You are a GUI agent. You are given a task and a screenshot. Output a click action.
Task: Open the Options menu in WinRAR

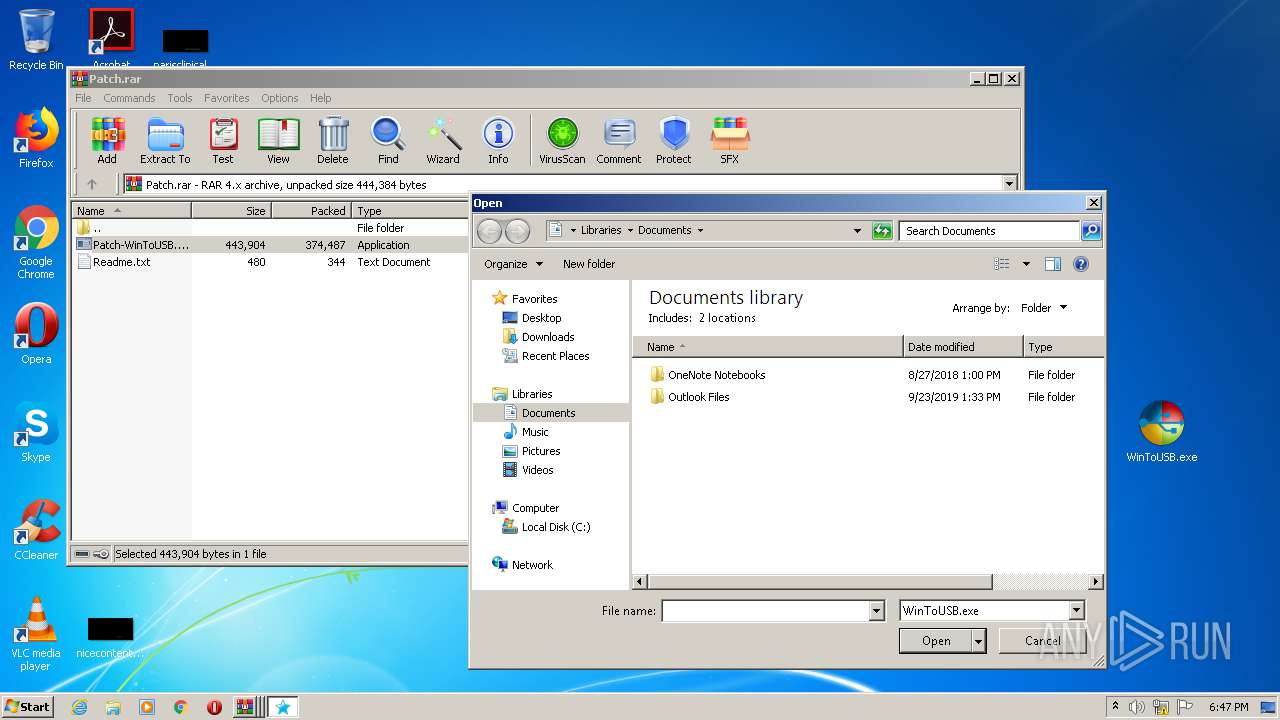pyautogui.click(x=280, y=98)
